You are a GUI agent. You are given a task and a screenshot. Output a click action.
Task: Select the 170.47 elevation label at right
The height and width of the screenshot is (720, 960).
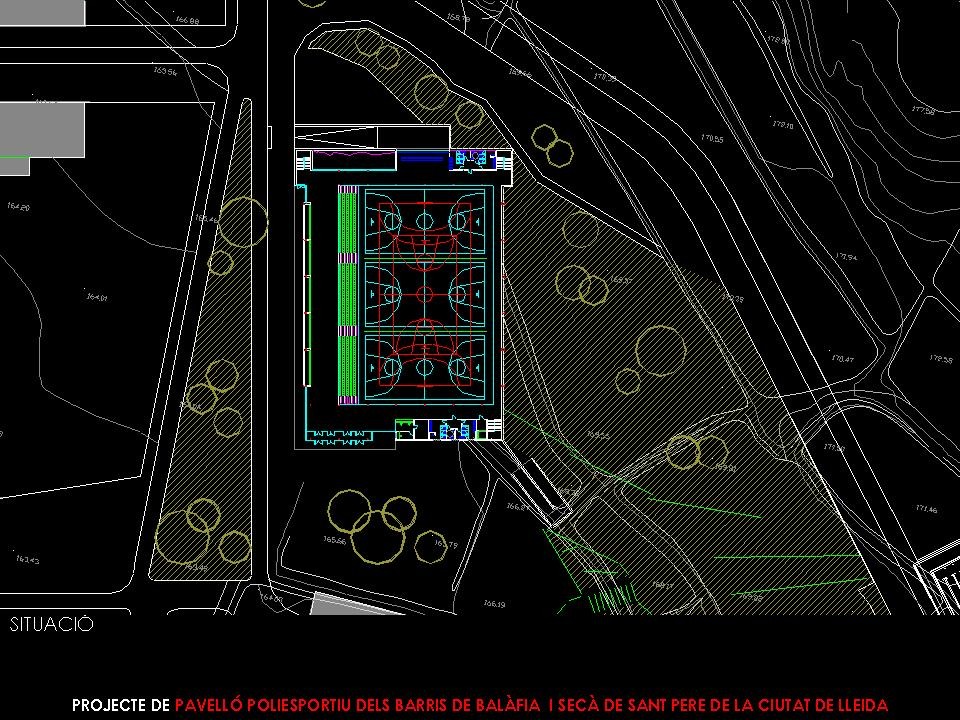point(842,359)
